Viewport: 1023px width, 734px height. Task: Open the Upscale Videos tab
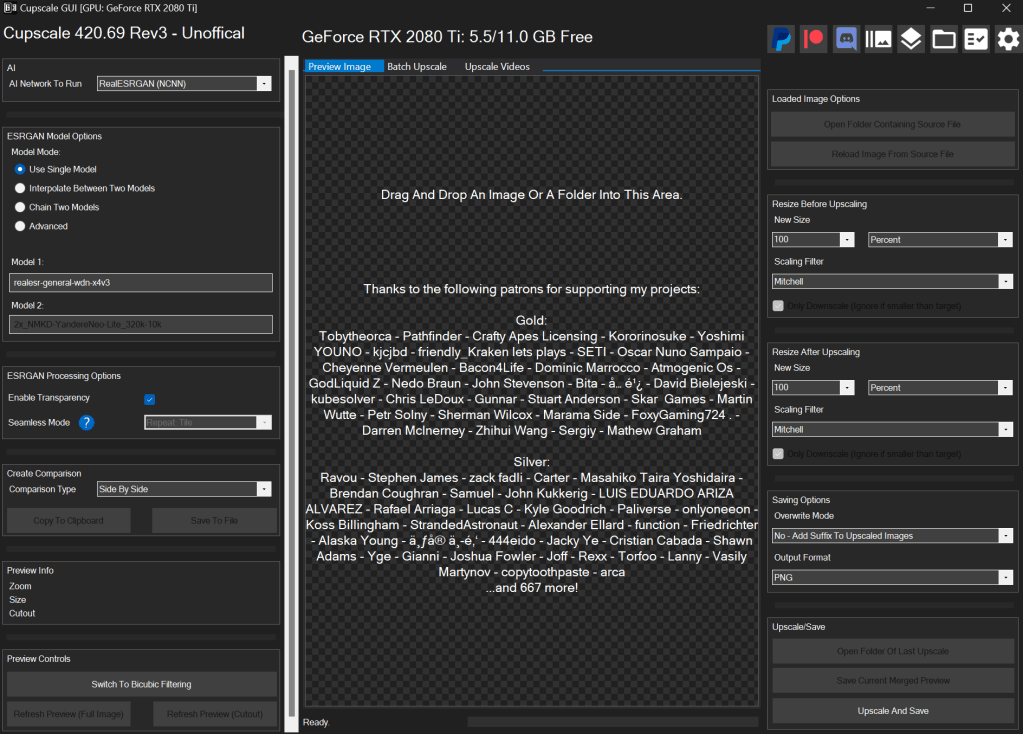(497, 67)
